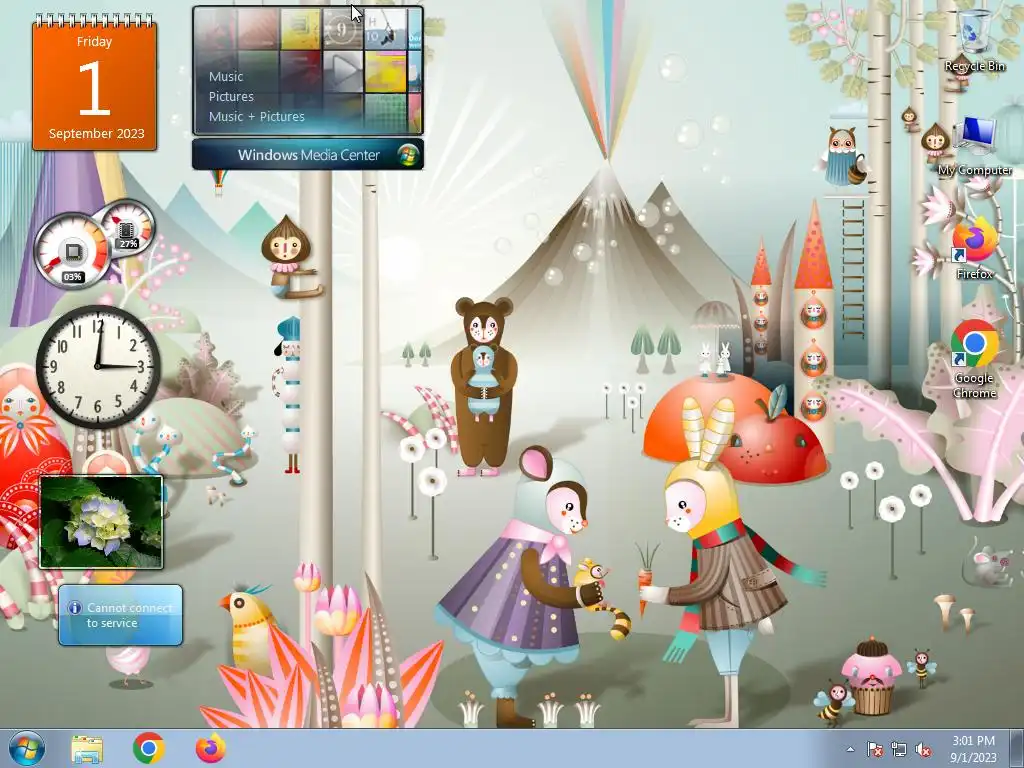Click the memory meter dial showing 27%
The image size is (1024, 768).
[129, 227]
